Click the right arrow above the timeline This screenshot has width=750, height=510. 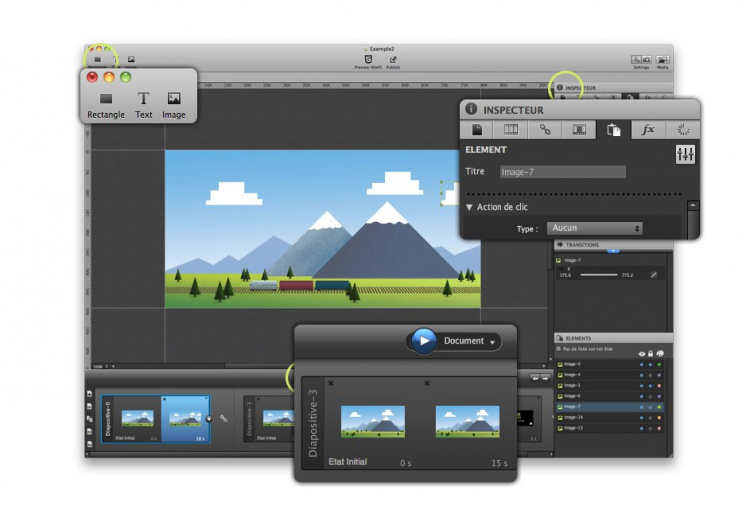(x=545, y=378)
